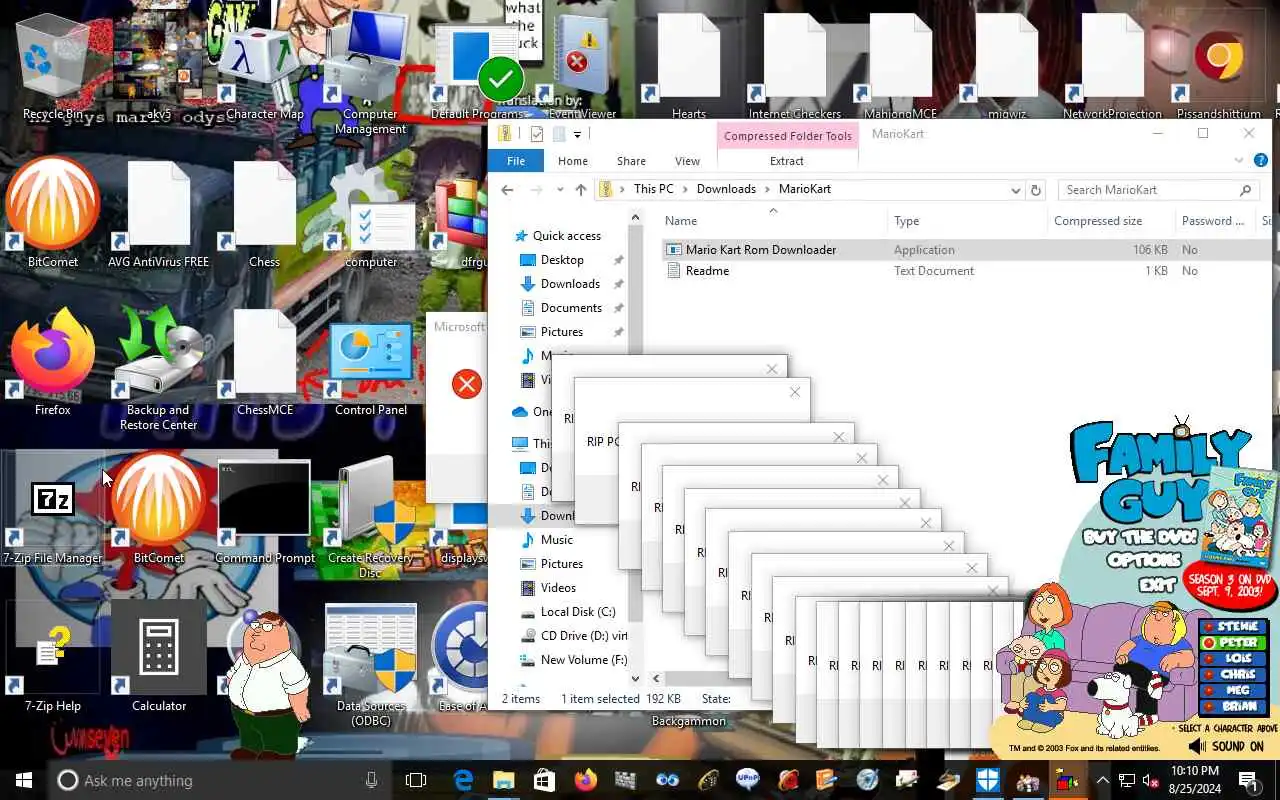Click the chevron after This PC in the address bar

(x=685, y=189)
